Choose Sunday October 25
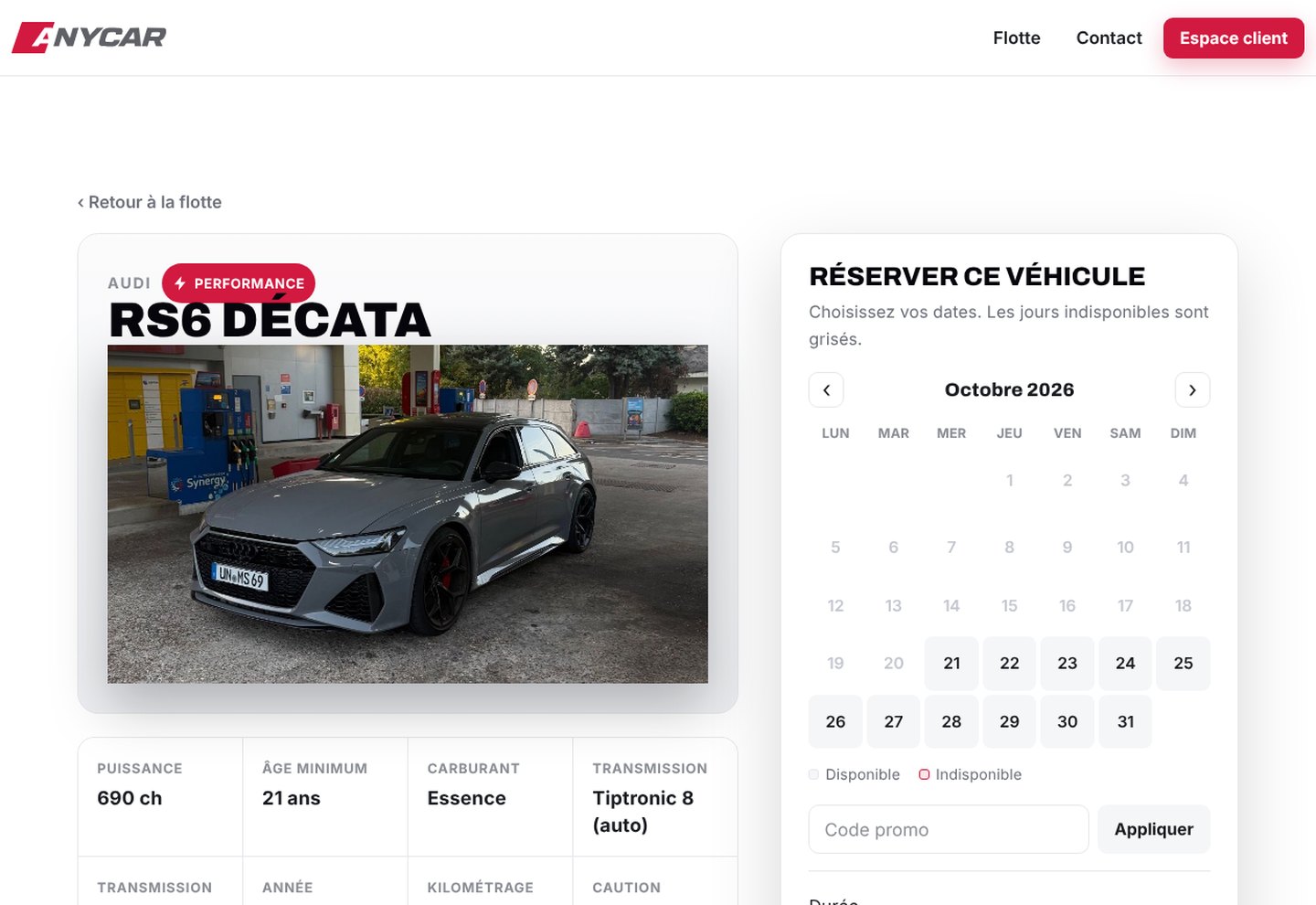The image size is (1316, 905). click(1183, 664)
